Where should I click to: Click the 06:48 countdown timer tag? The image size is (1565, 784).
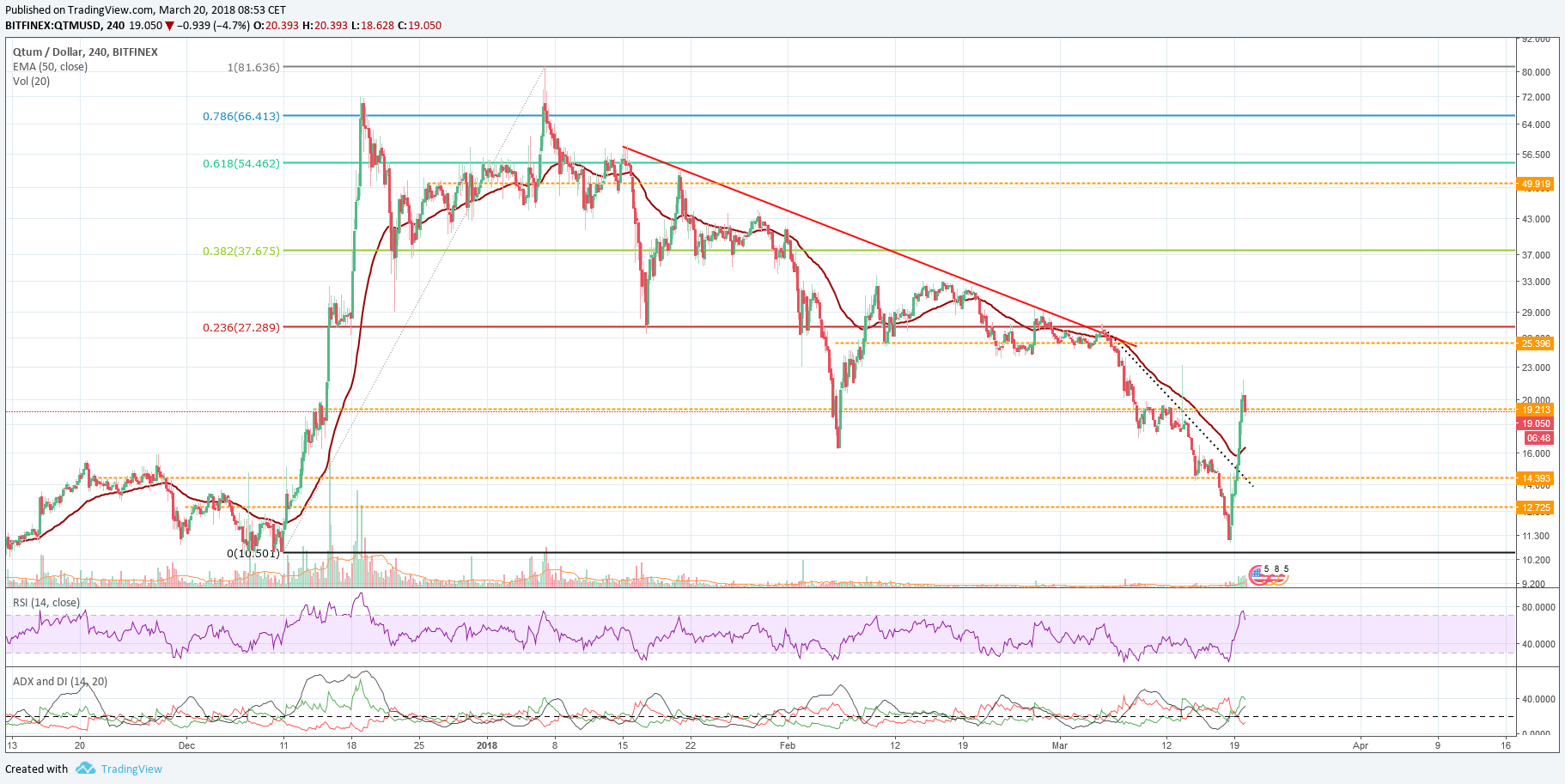[1538, 439]
